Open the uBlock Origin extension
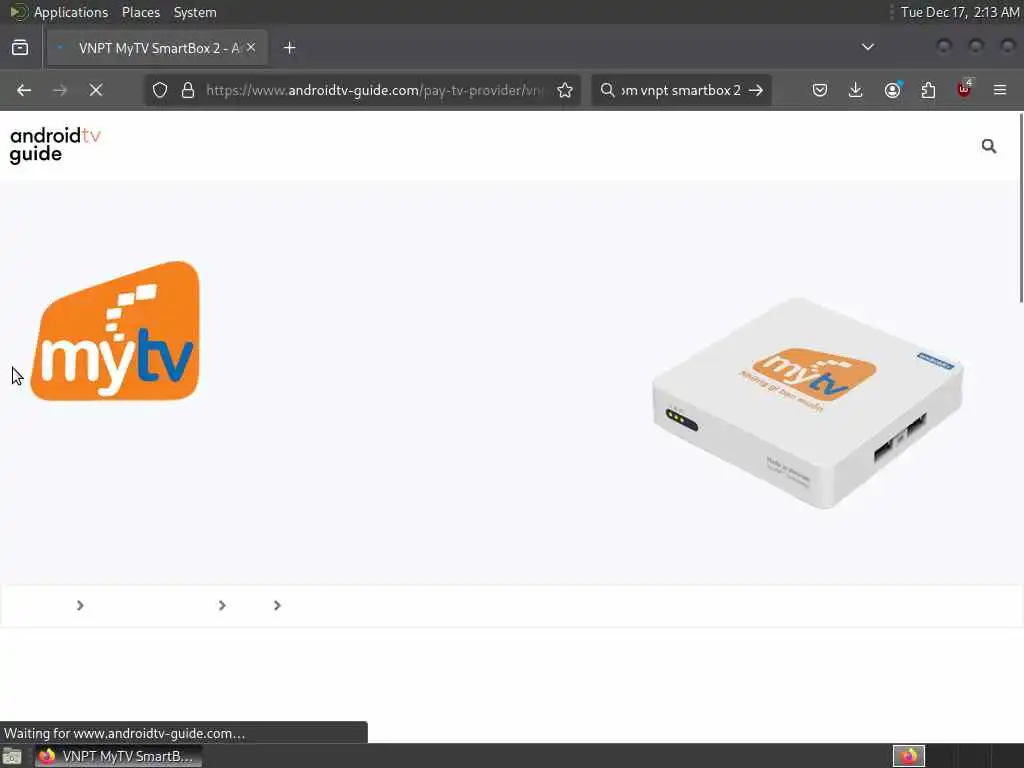 (x=964, y=89)
